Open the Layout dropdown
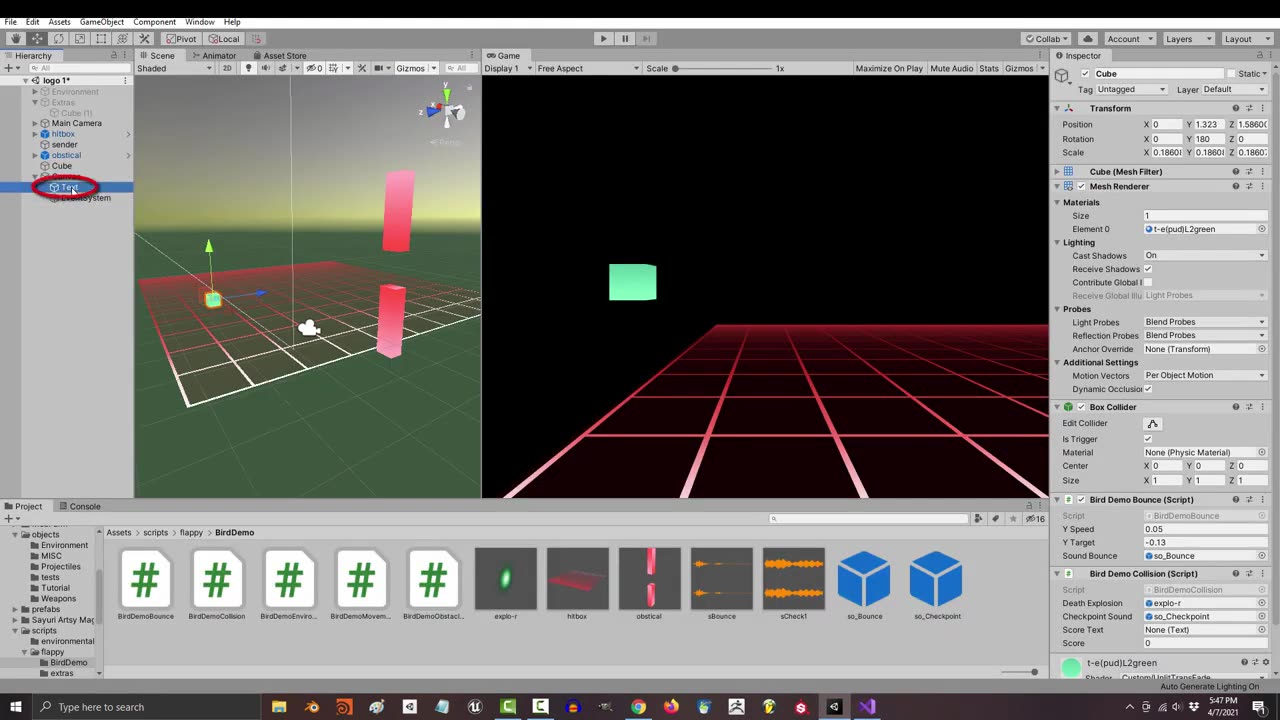This screenshot has height=720, width=1280. (x=1245, y=38)
